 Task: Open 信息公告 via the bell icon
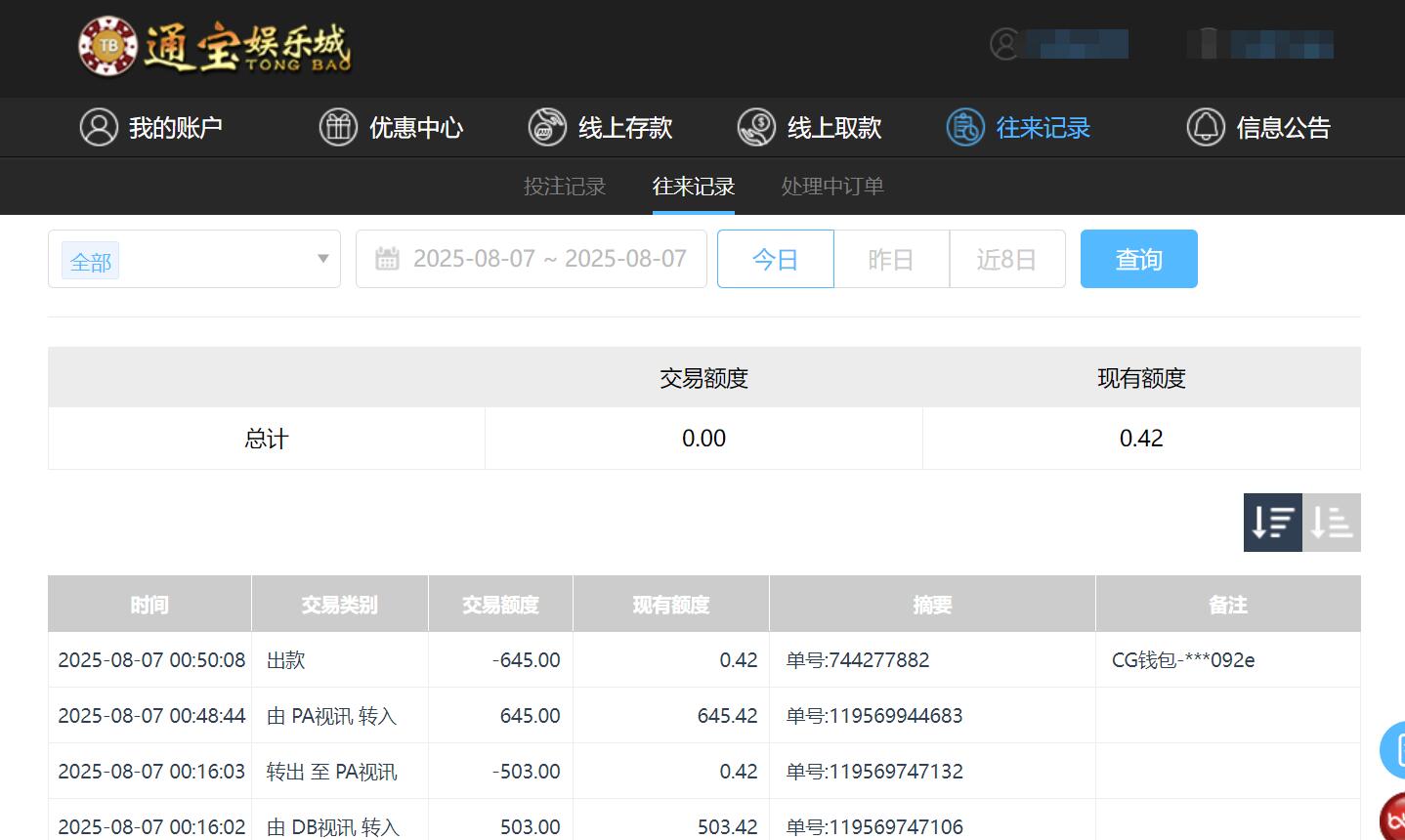coord(1206,127)
